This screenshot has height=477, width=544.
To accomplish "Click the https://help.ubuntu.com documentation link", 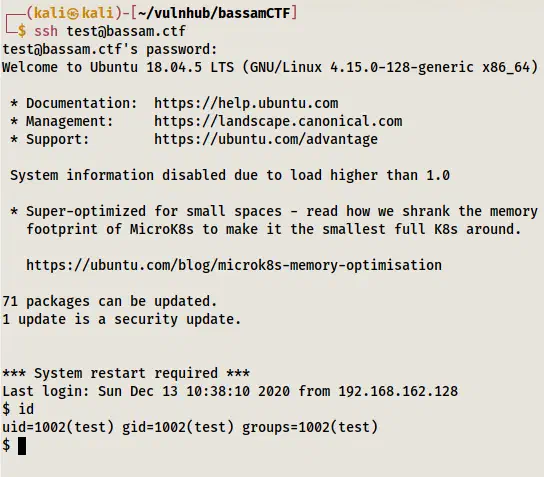I will (x=246, y=103).
